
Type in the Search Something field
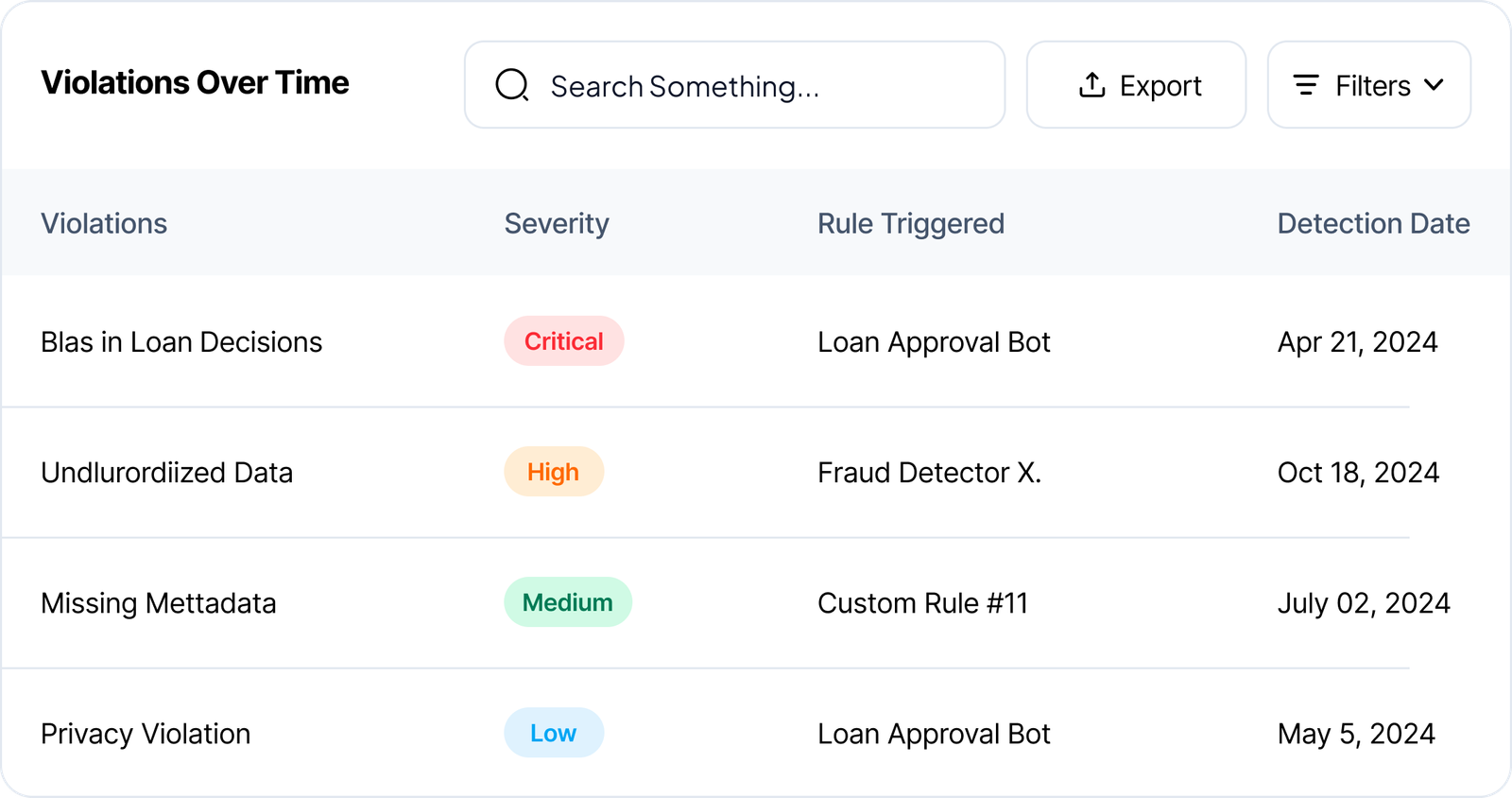click(756, 85)
